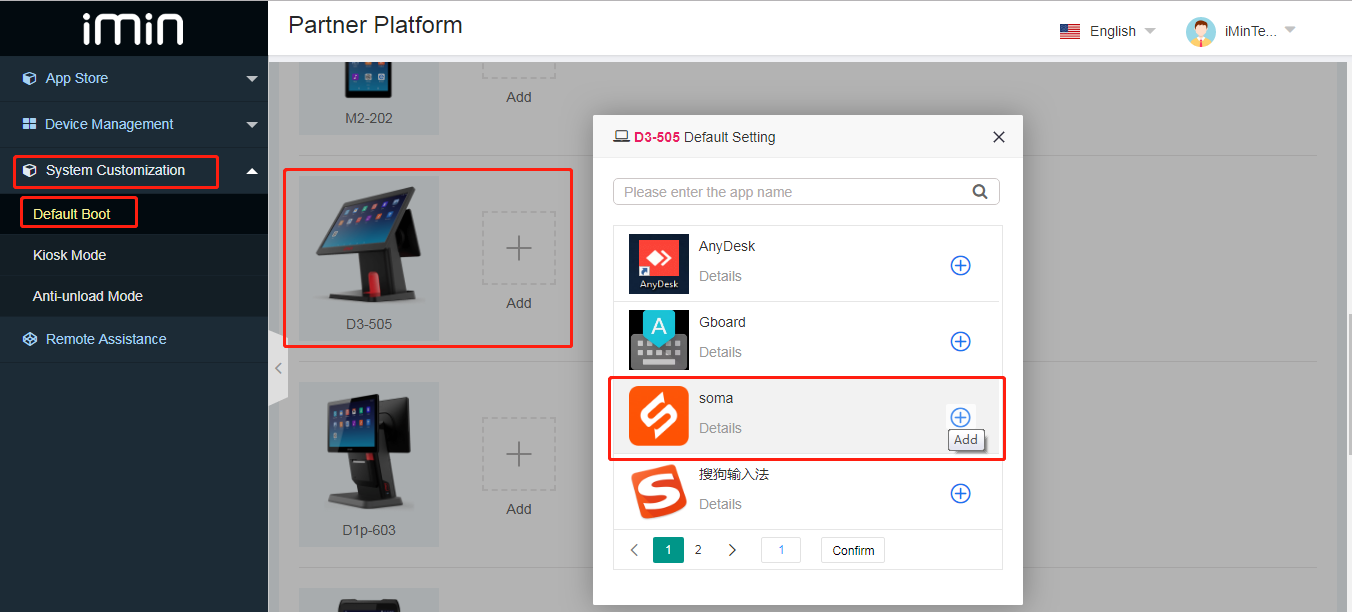Collapse the sidebar with the left arrow handle
Screen dimensions: 1352x612
click(278, 368)
